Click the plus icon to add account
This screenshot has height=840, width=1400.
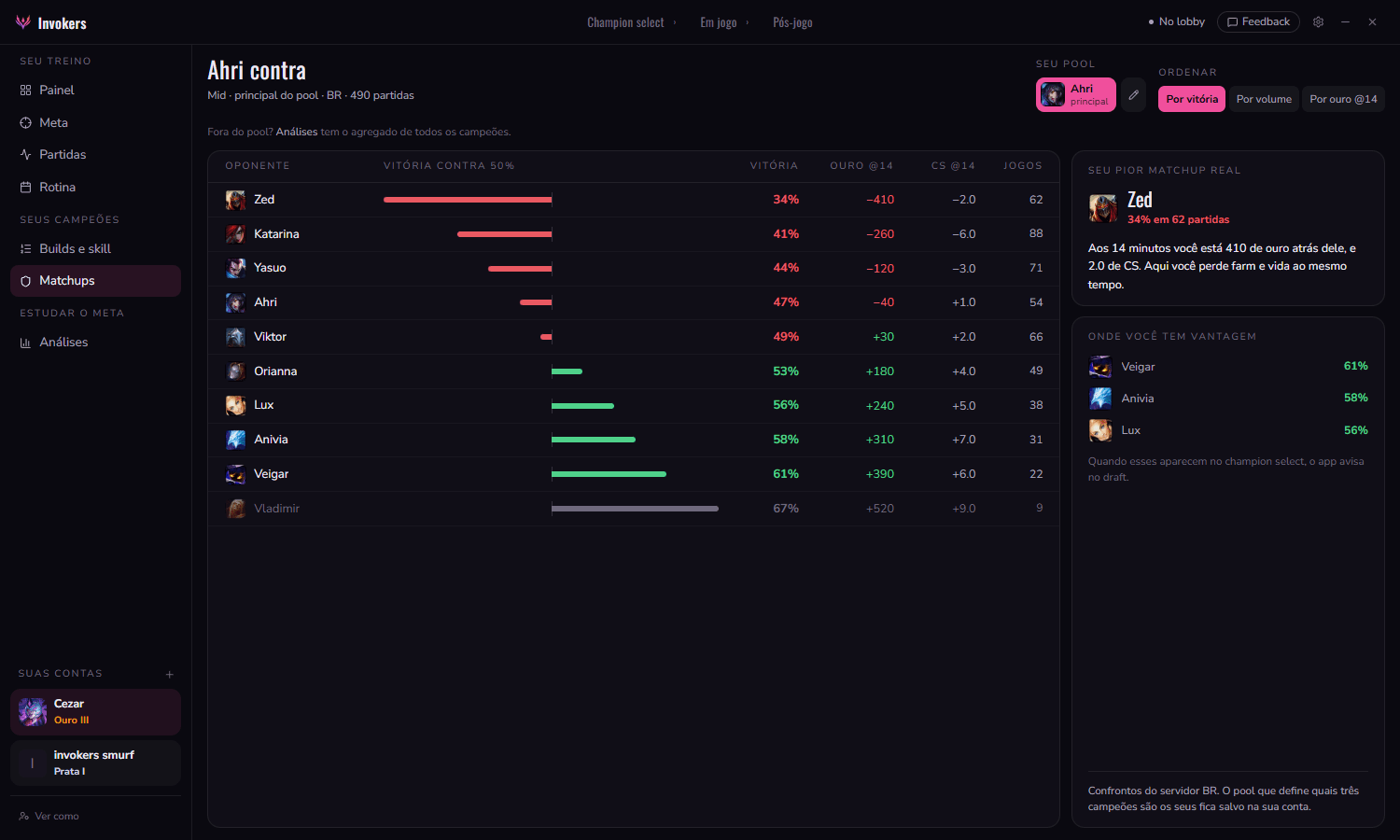[x=170, y=674]
